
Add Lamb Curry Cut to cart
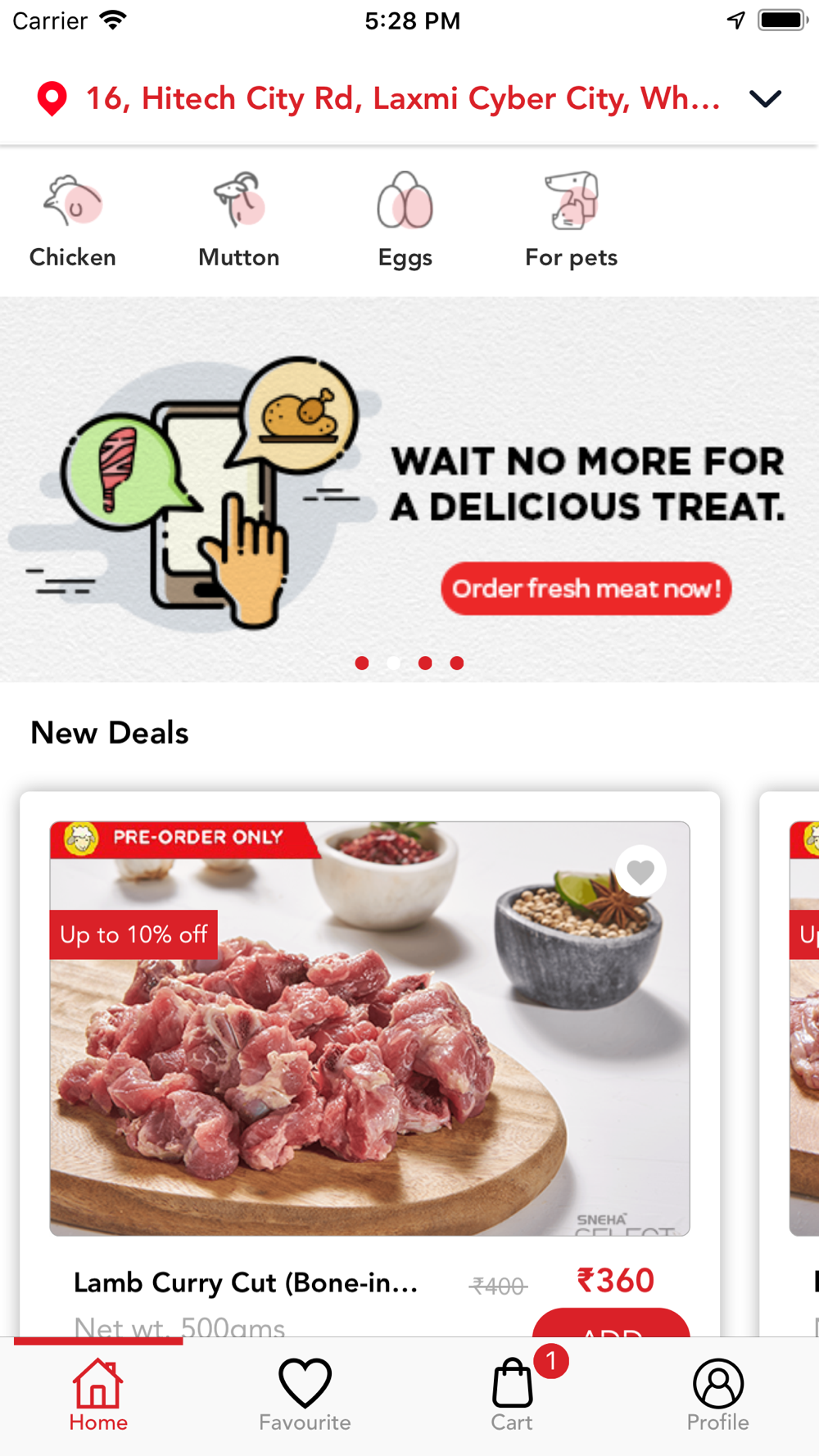[x=611, y=1323]
